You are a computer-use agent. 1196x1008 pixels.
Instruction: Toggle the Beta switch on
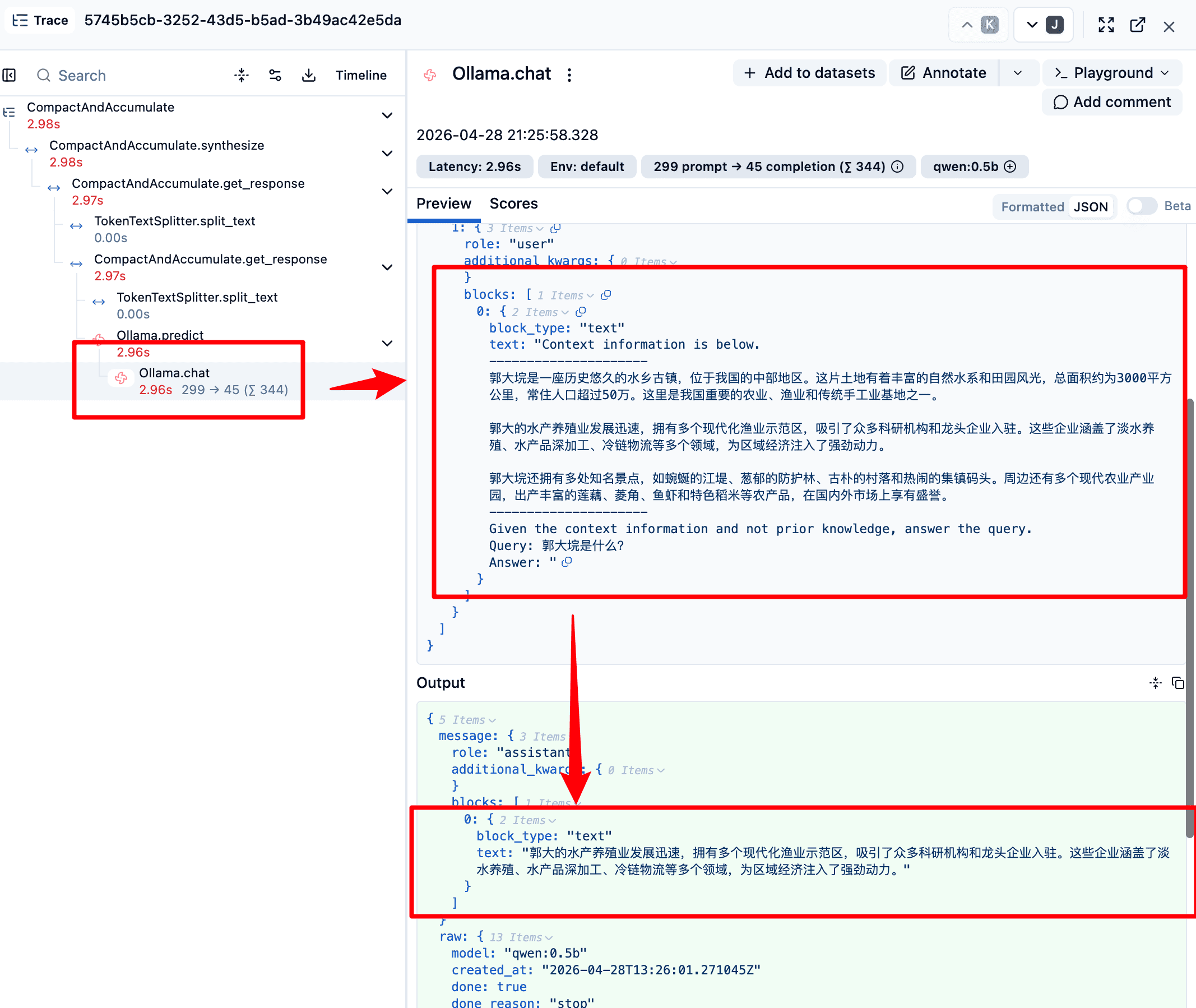(x=1142, y=206)
